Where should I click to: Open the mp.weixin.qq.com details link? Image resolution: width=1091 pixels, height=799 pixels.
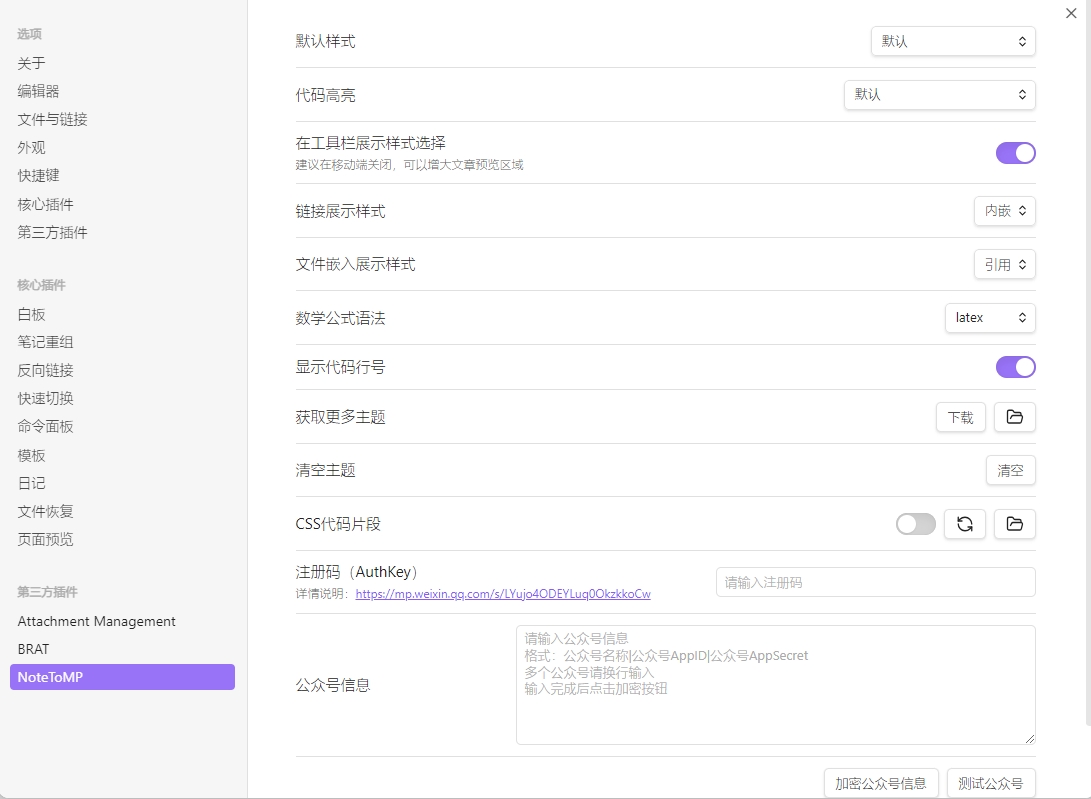pos(503,594)
